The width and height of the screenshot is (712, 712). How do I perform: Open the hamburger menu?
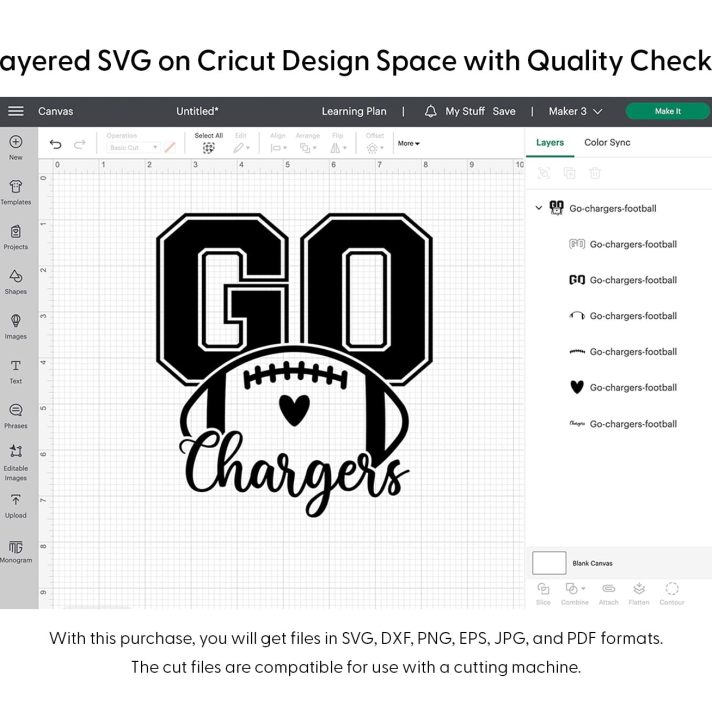point(15,111)
